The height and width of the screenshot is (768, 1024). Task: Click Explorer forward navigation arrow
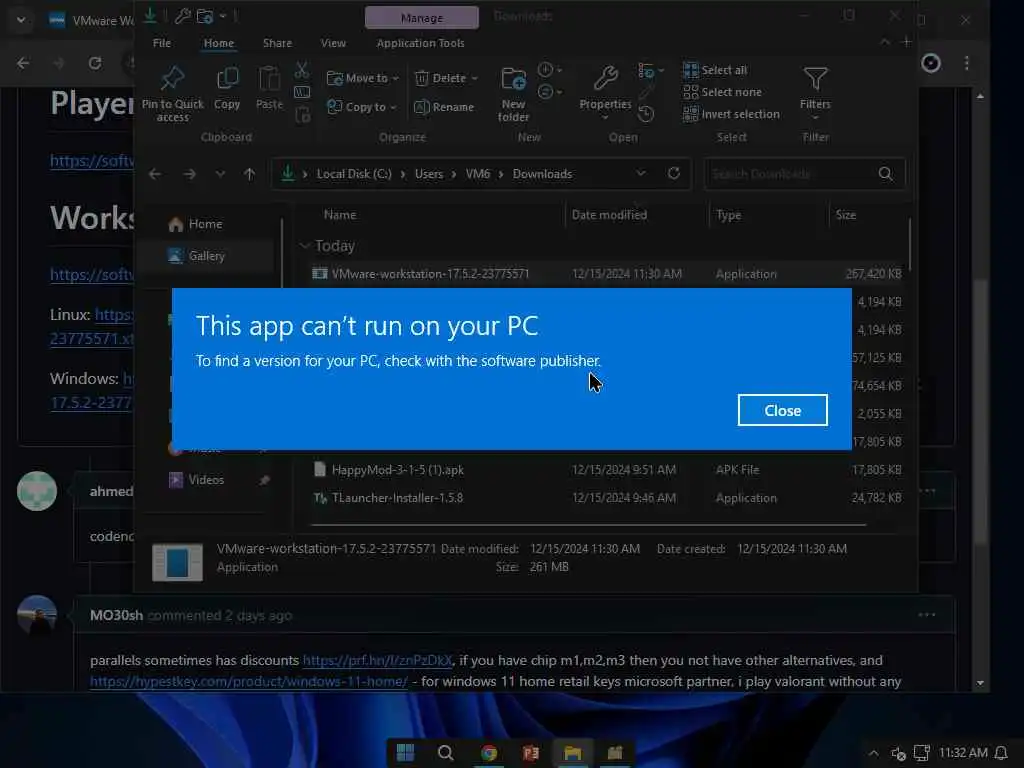click(189, 174)
